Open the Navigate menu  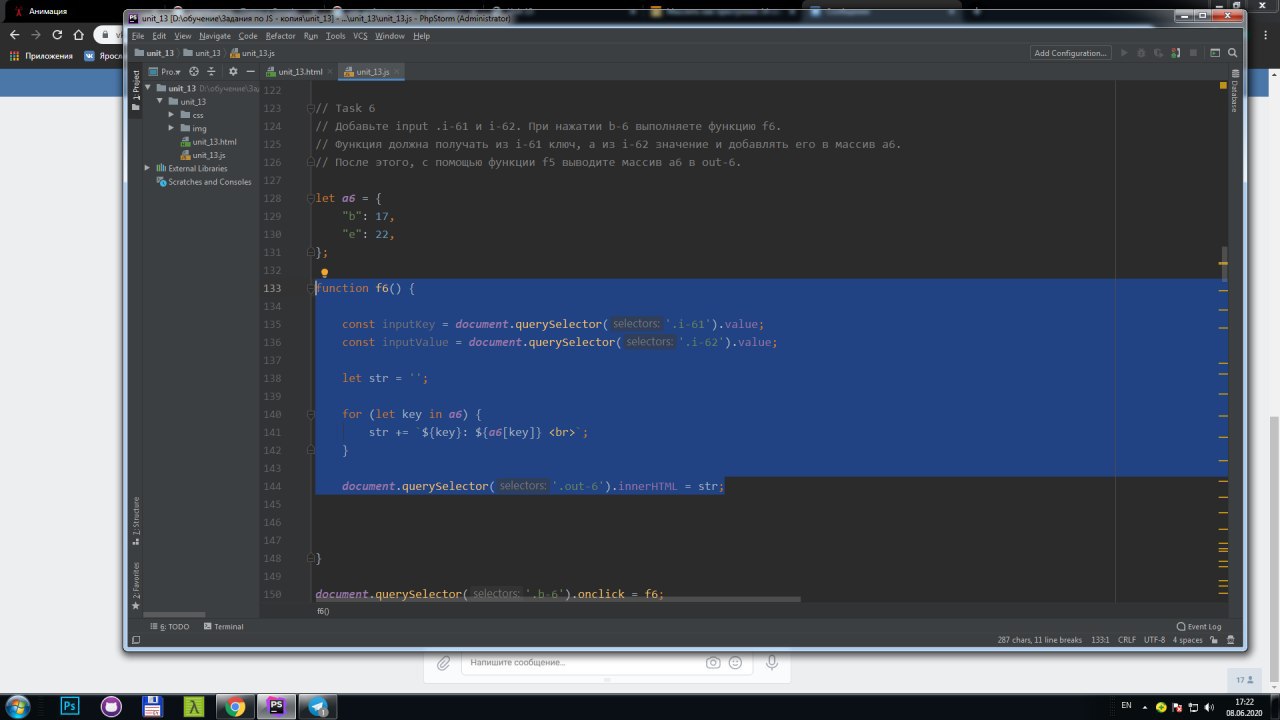(x=215, y=36)
